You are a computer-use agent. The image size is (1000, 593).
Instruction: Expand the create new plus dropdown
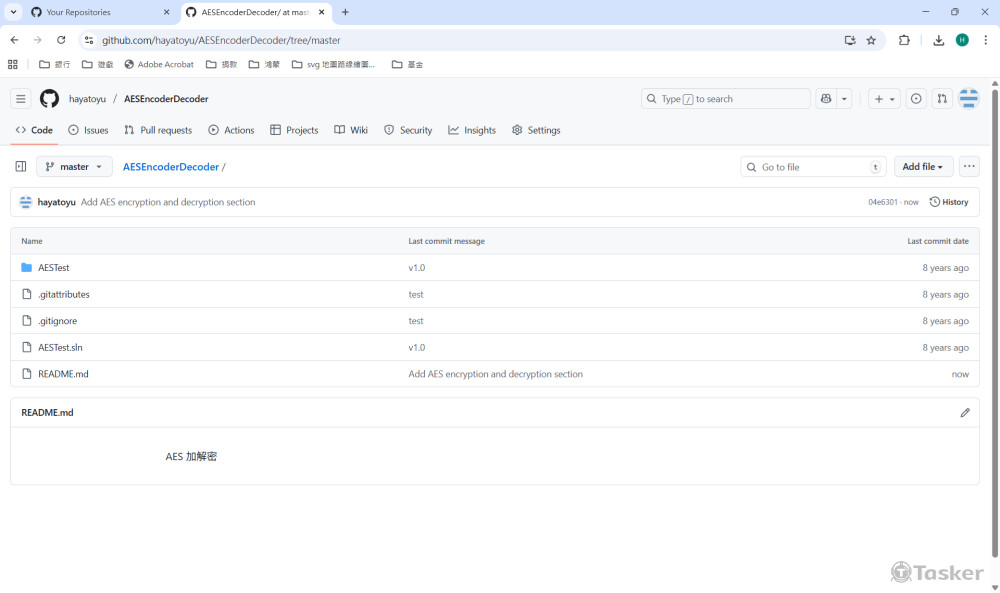[x=884, y=99]
